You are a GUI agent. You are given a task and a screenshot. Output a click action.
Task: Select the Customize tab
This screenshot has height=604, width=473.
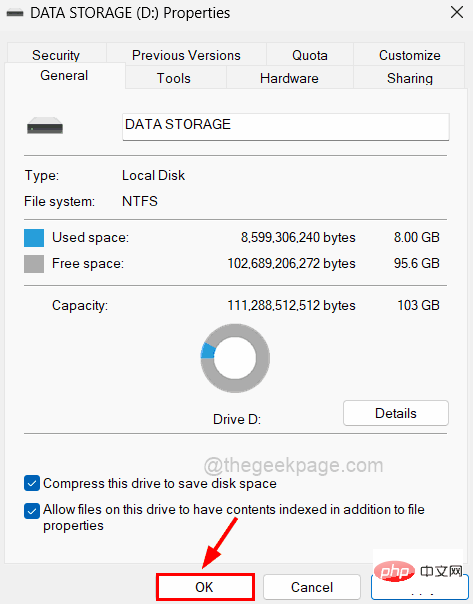coord(409,55)
